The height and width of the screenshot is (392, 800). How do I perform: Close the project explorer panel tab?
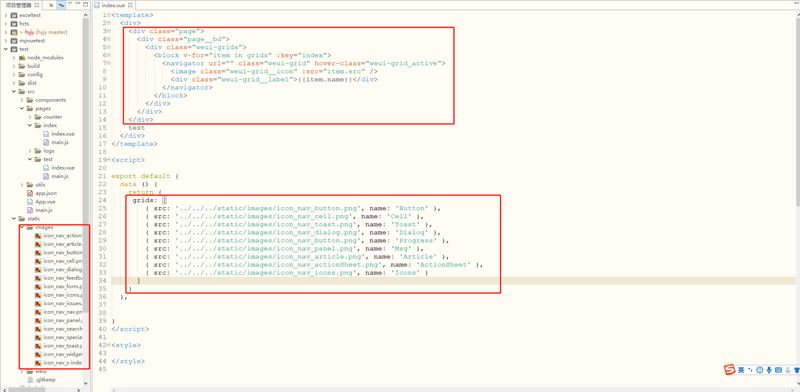click(37, 5)
